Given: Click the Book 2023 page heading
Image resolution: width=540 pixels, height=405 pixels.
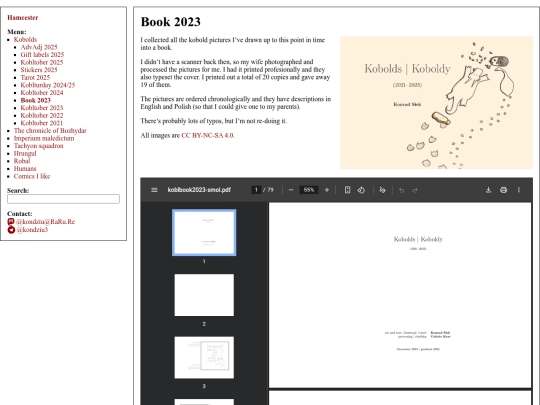Looking at the screenshot, I should (170, 22).
